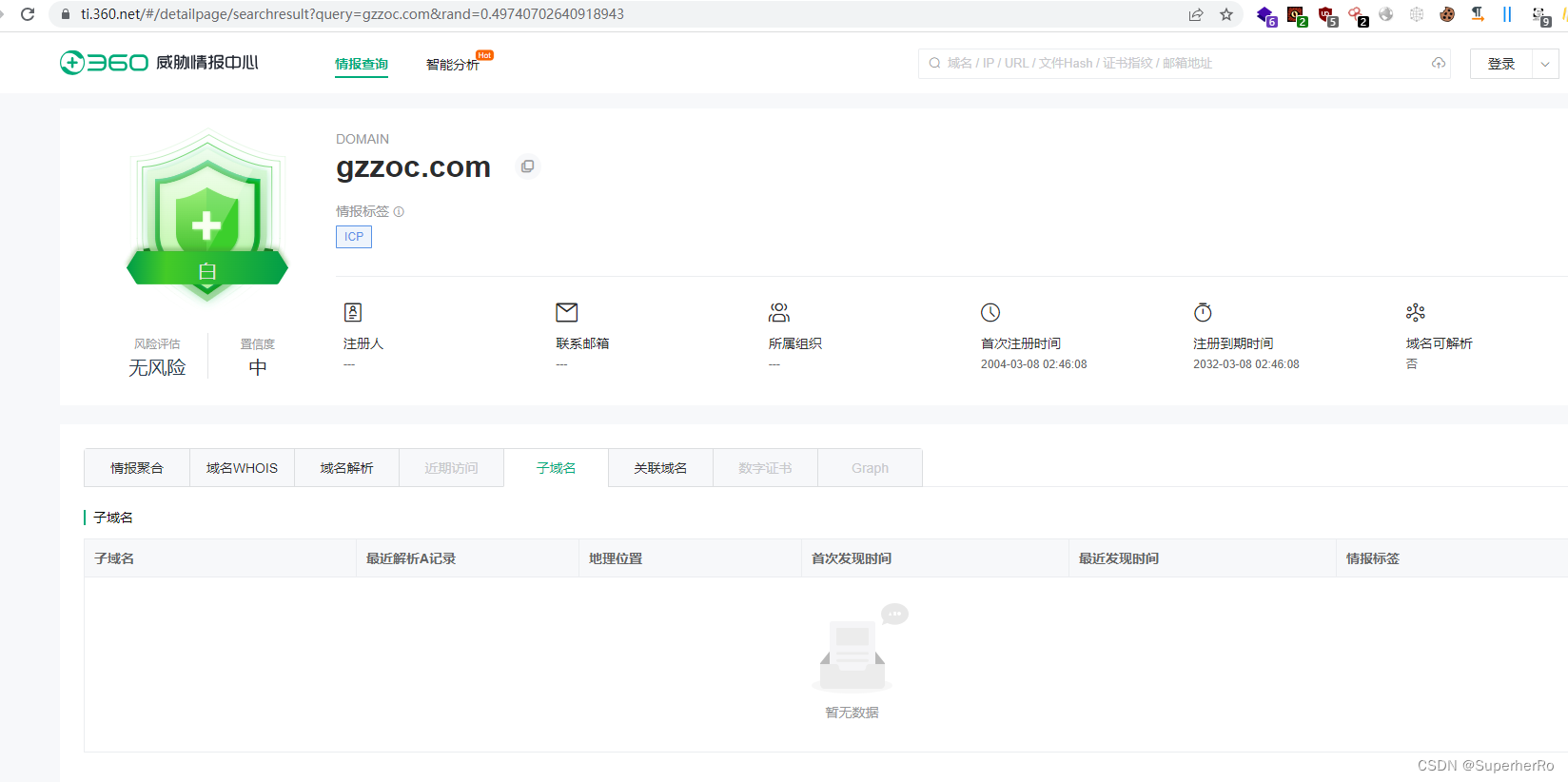Click the 中 confidence value

point(258,368)
